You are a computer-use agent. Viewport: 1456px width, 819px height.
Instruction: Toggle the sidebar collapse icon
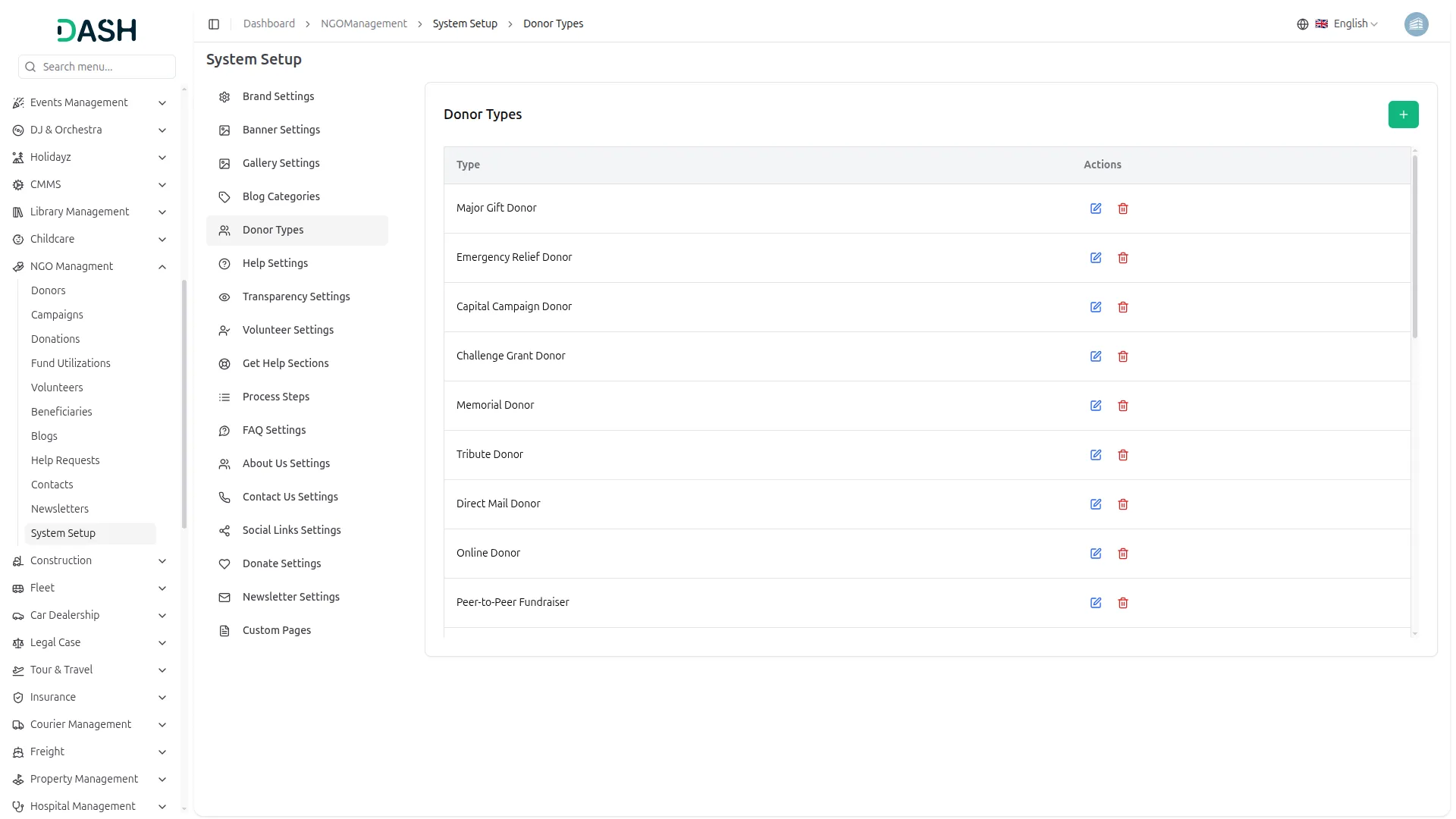(214, 24)
